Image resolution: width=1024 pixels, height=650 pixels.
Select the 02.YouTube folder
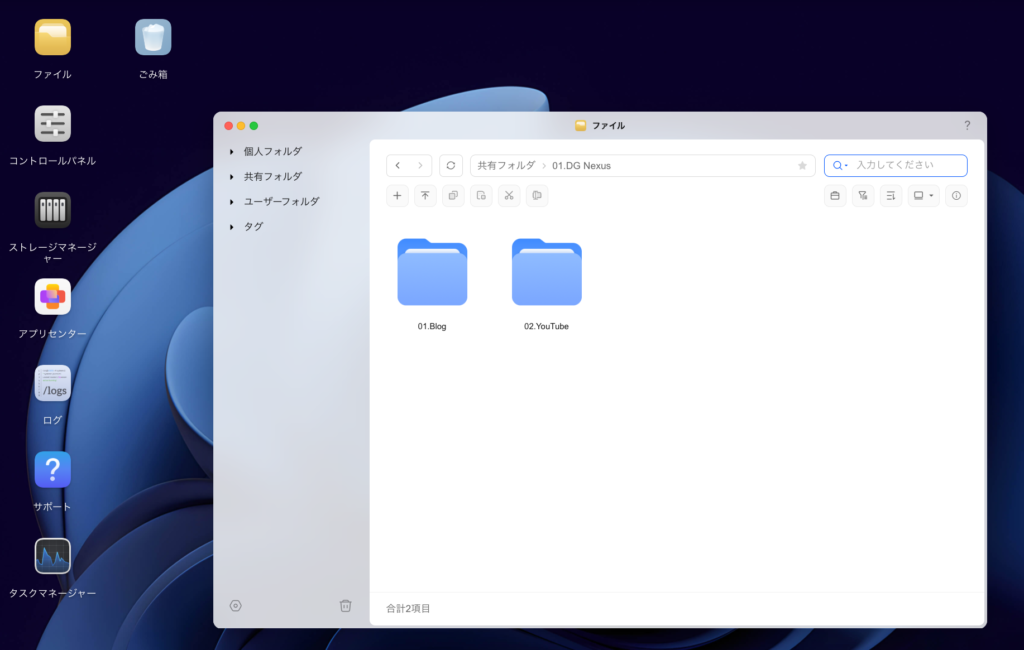click(547, 272)
